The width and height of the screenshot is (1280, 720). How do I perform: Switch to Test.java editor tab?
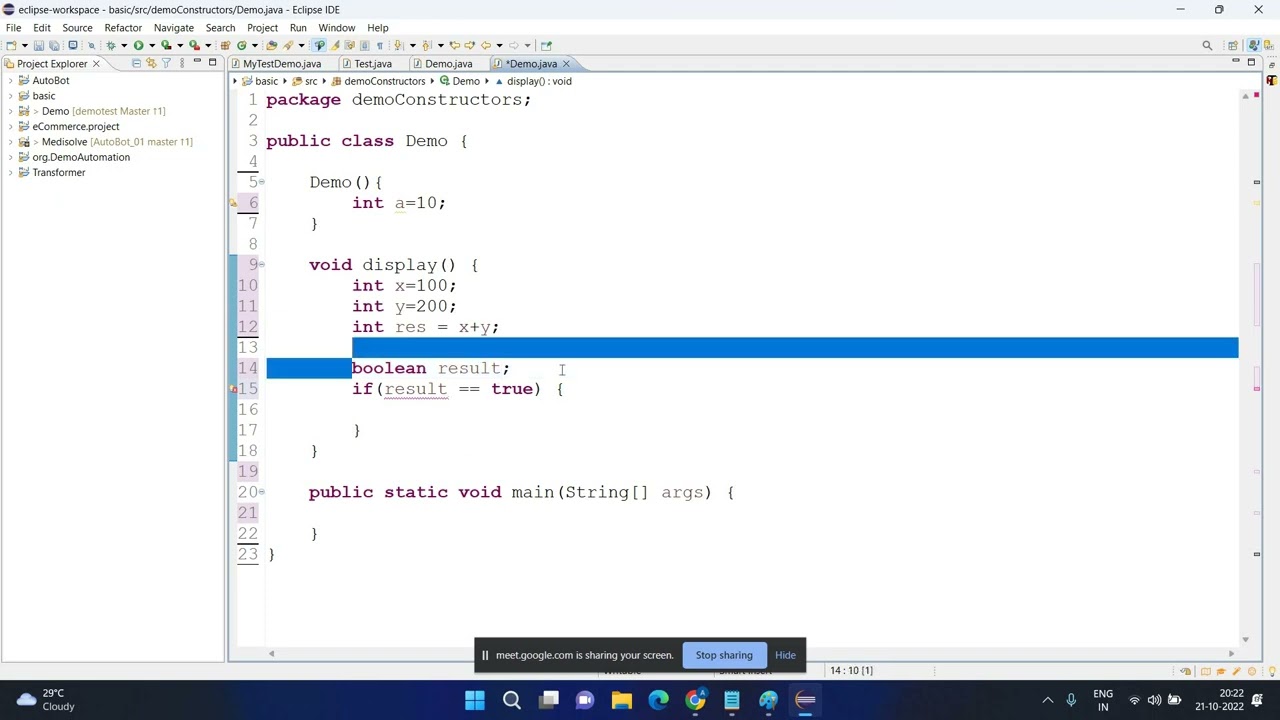373,64
